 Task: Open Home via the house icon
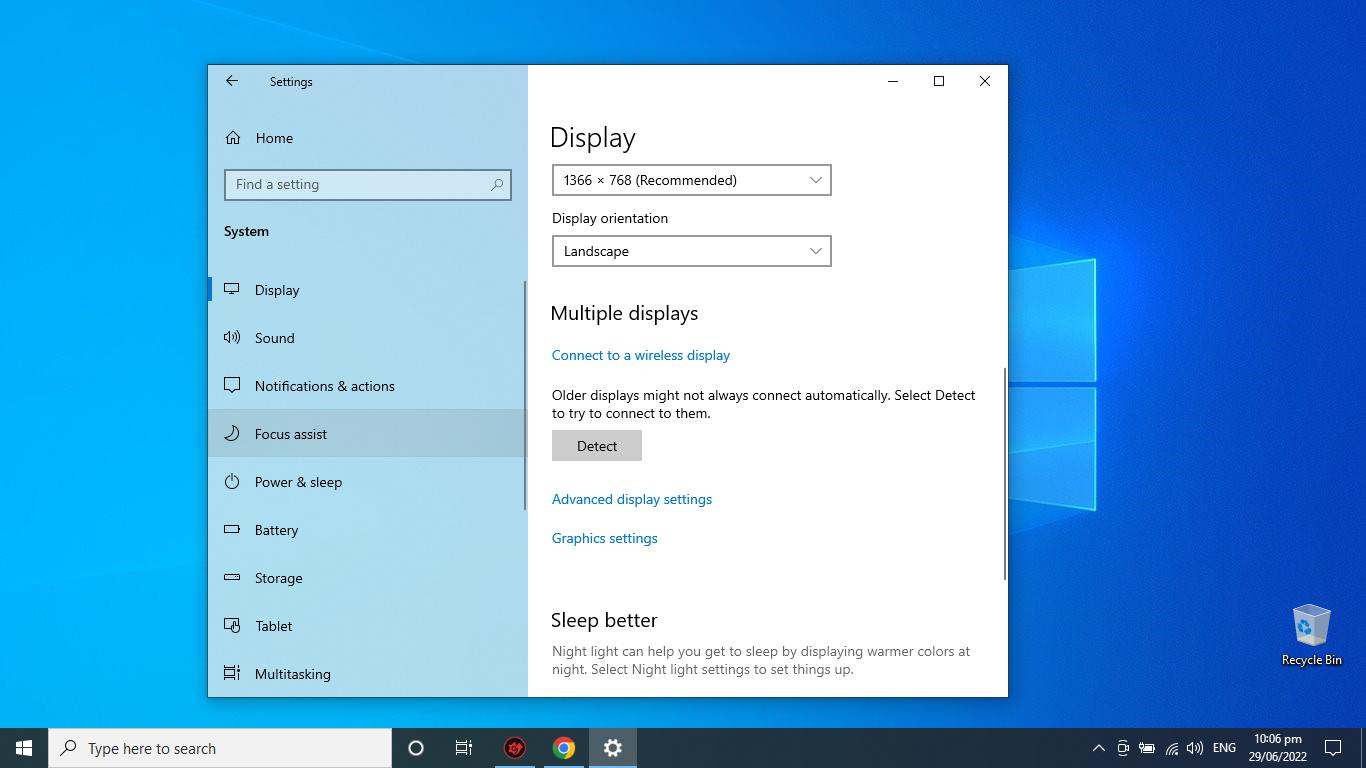click(x=233, y=138)
